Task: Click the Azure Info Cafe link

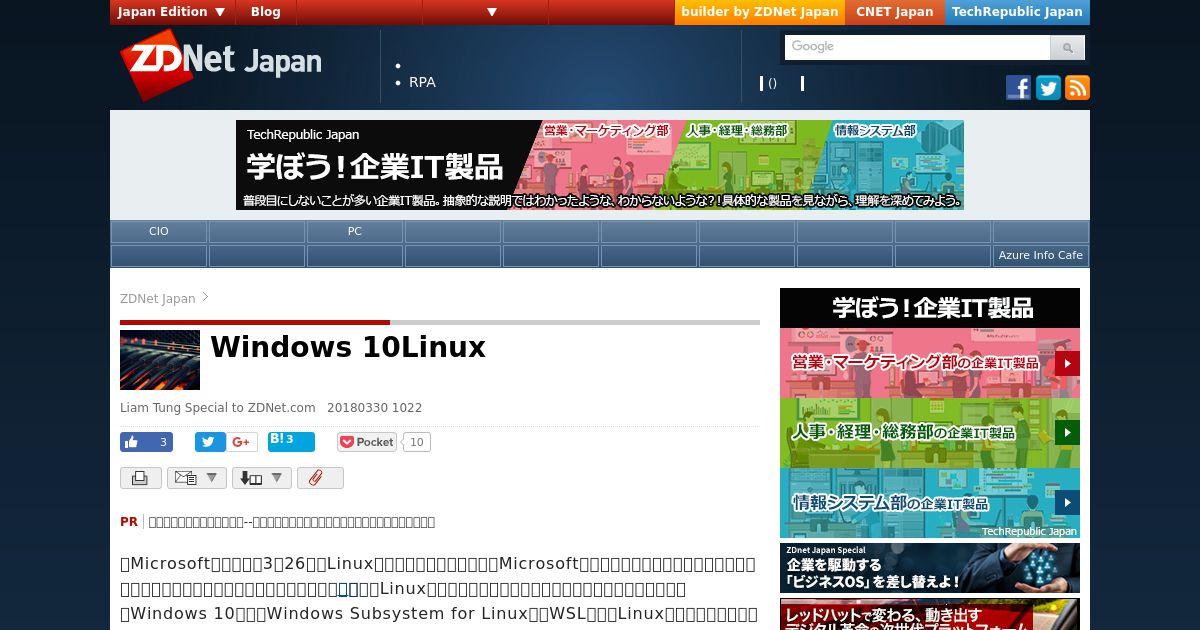Action: click(x=1040, y=255)
